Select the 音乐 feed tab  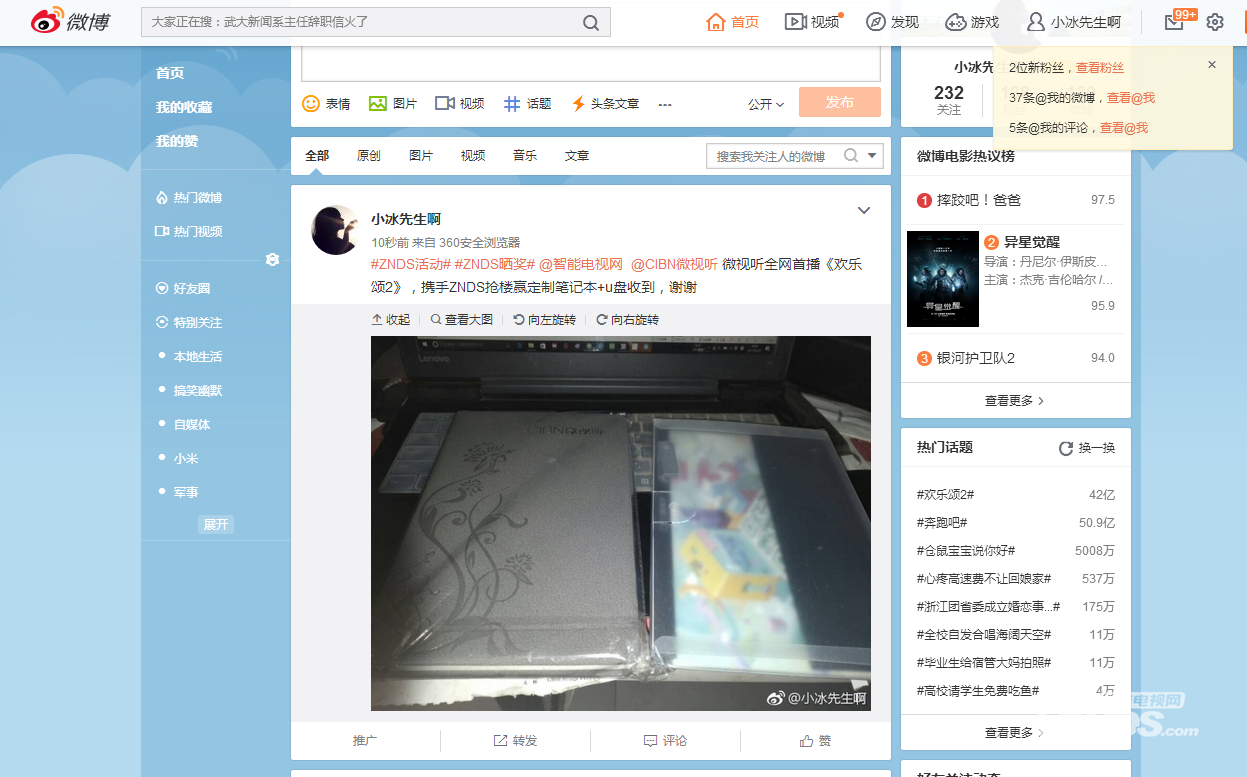[x=525, y=156]
